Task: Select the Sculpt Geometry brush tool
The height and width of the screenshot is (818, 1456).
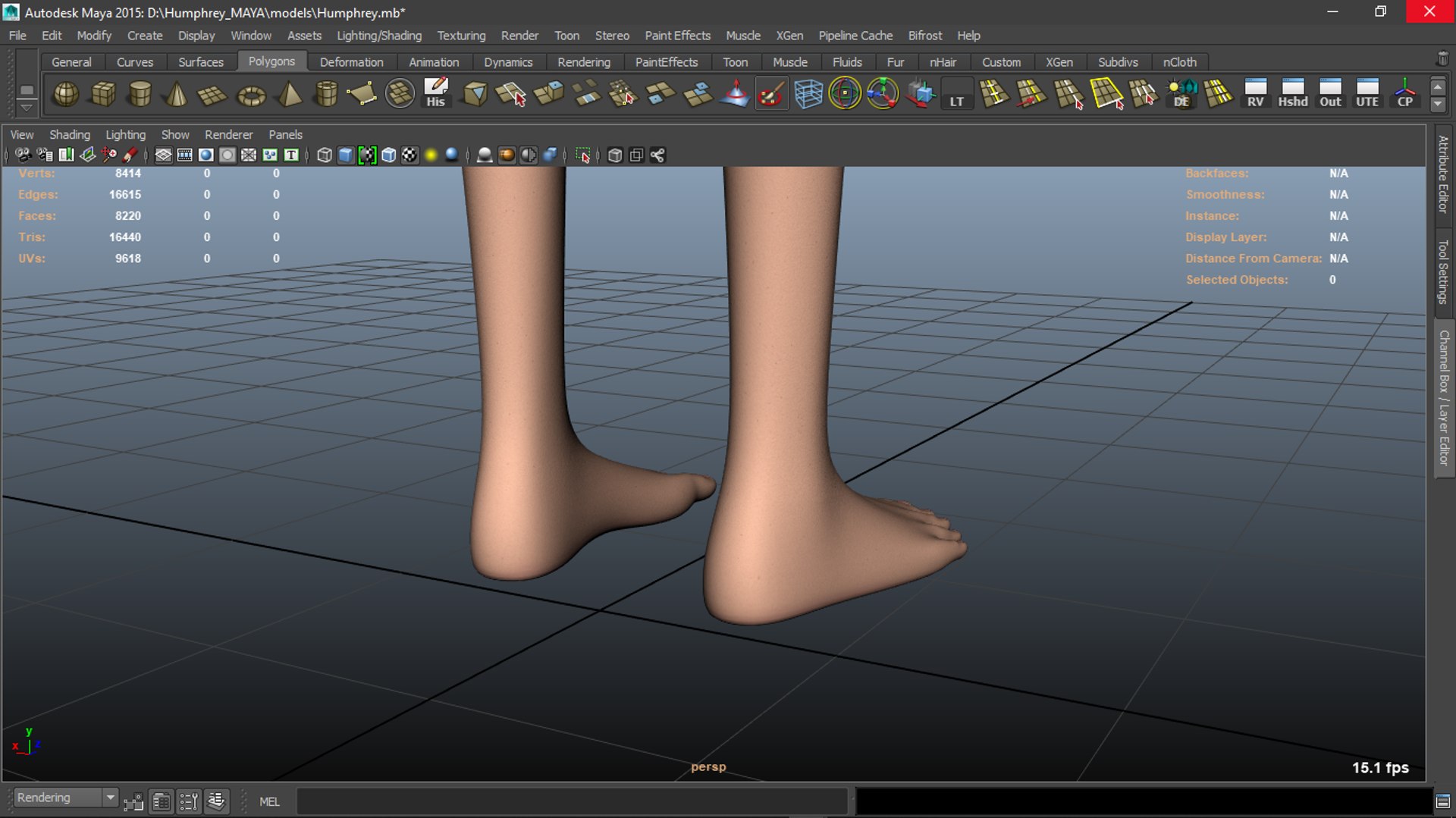Action: [x=771, y=94]
